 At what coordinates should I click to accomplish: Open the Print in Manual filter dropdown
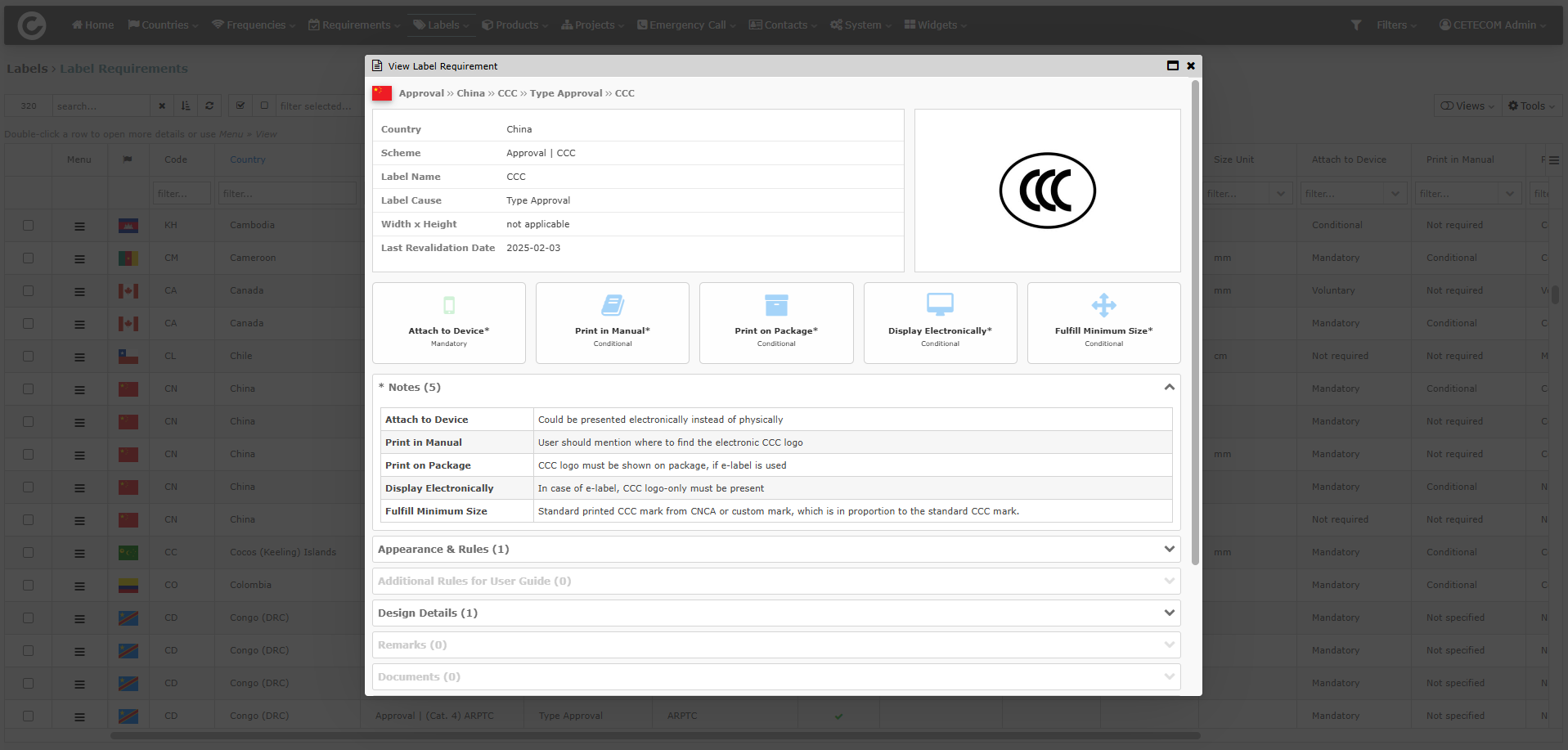pyautogui.click(x=1509, y=194)
